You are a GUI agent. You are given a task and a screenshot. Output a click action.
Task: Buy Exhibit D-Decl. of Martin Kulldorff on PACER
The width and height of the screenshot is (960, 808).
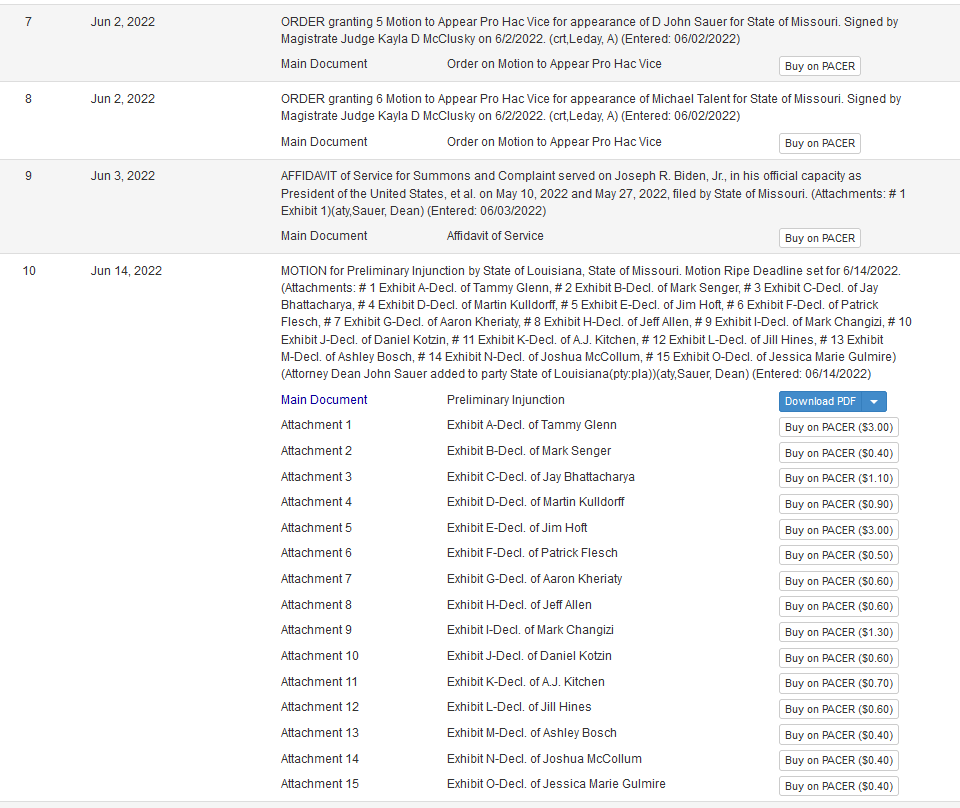pos(839,504)
